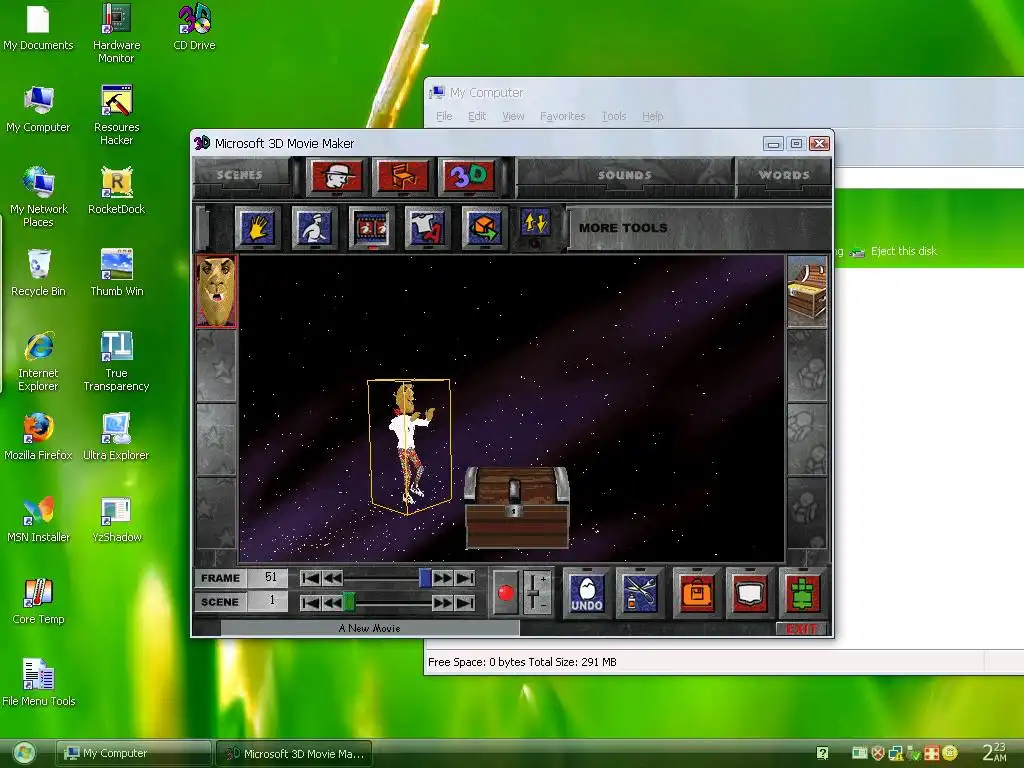Image resolution: width=1024 pixels, height=768 pixels.
Task: Open Help menu in My Computer window
Action: point(652,116)
